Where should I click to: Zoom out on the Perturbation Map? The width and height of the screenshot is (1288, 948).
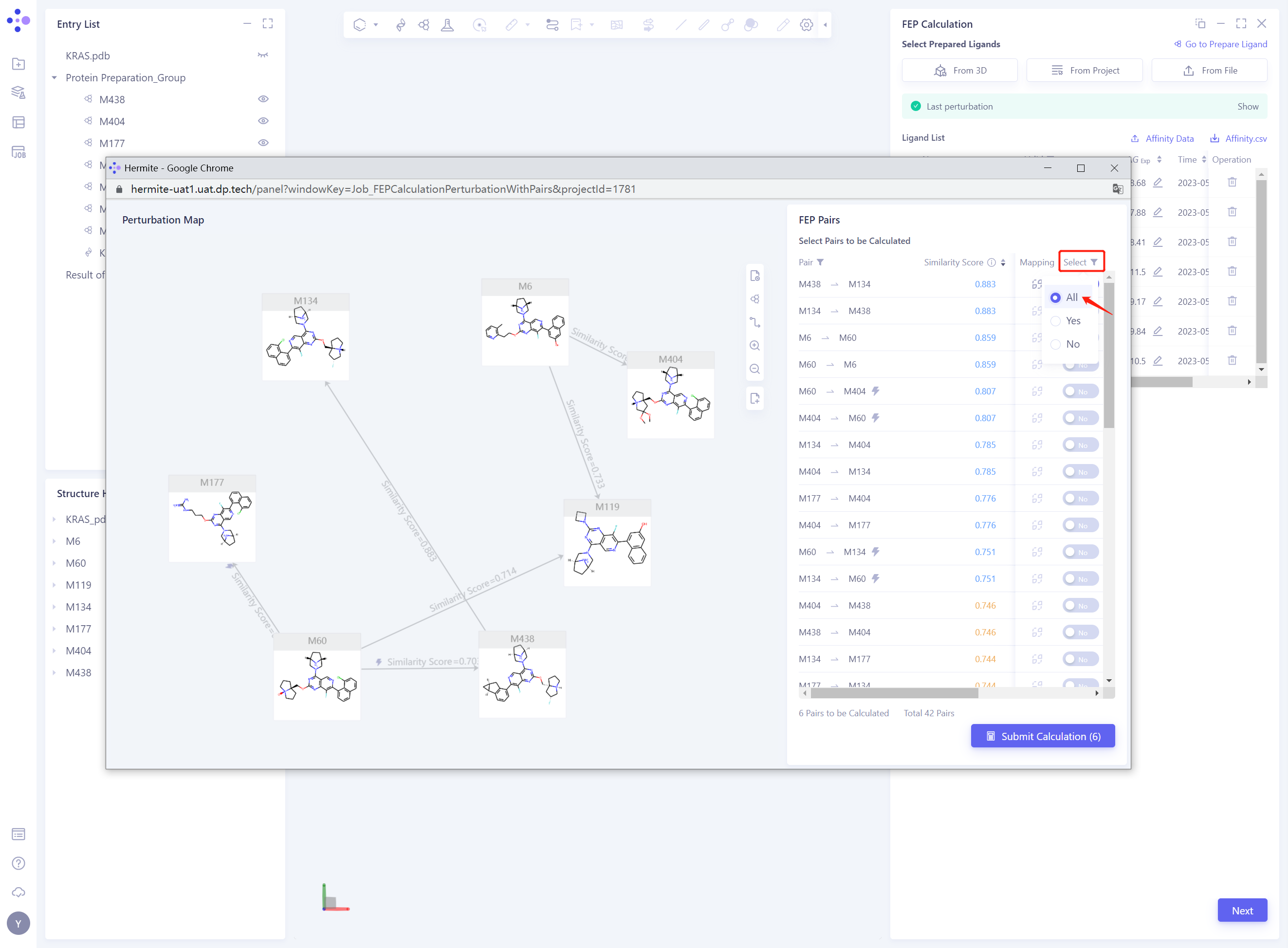pos(755,369)
